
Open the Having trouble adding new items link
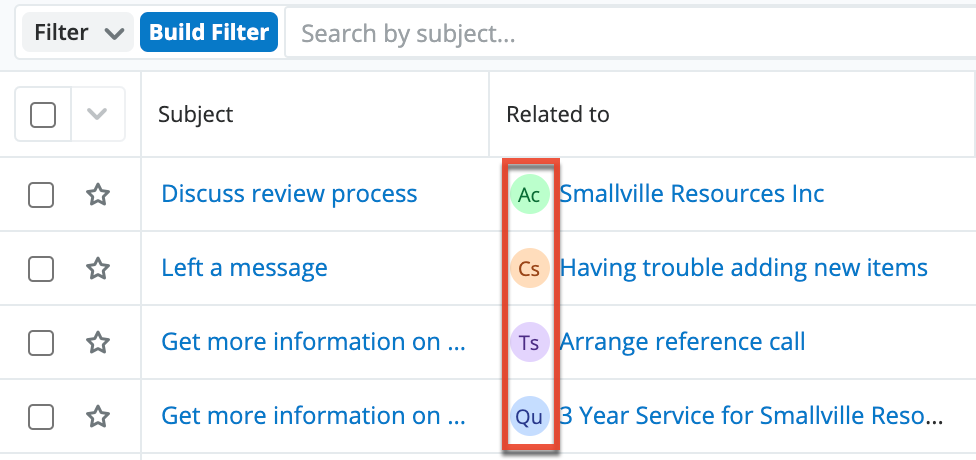pos(744,268)
